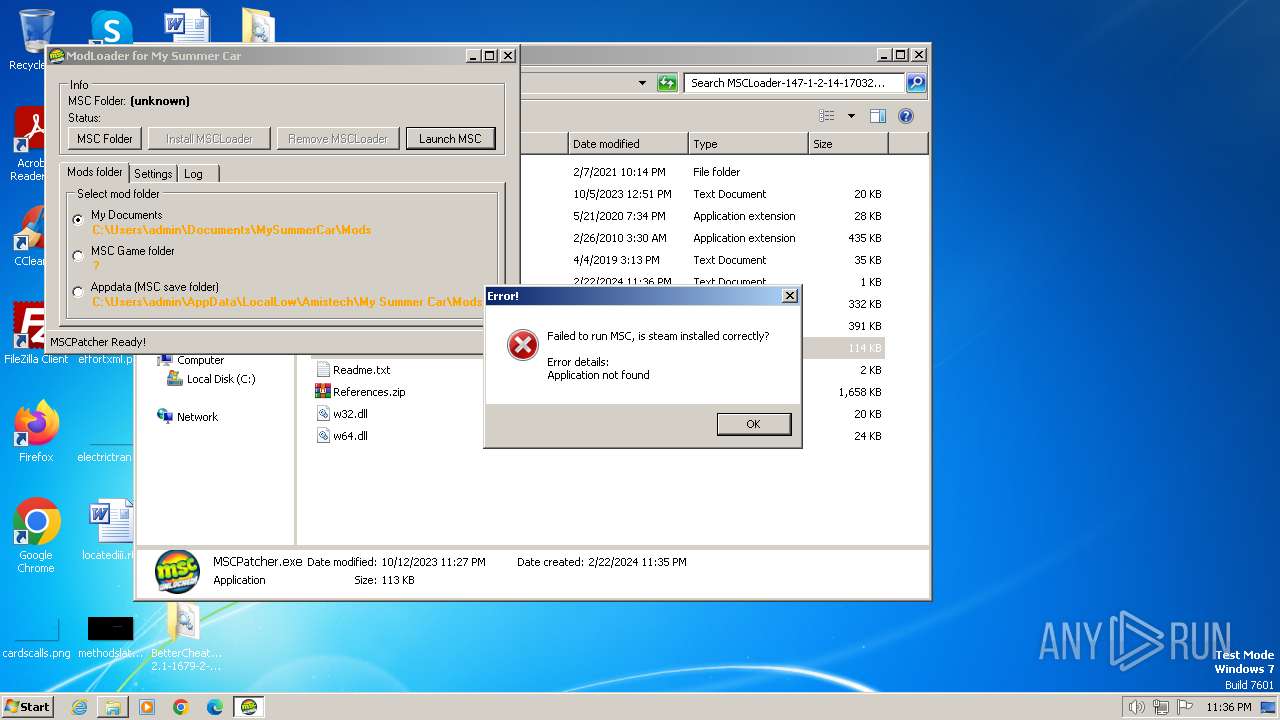Click the Firefox desktop icon
1280x720 pixels.
point(36,431)
